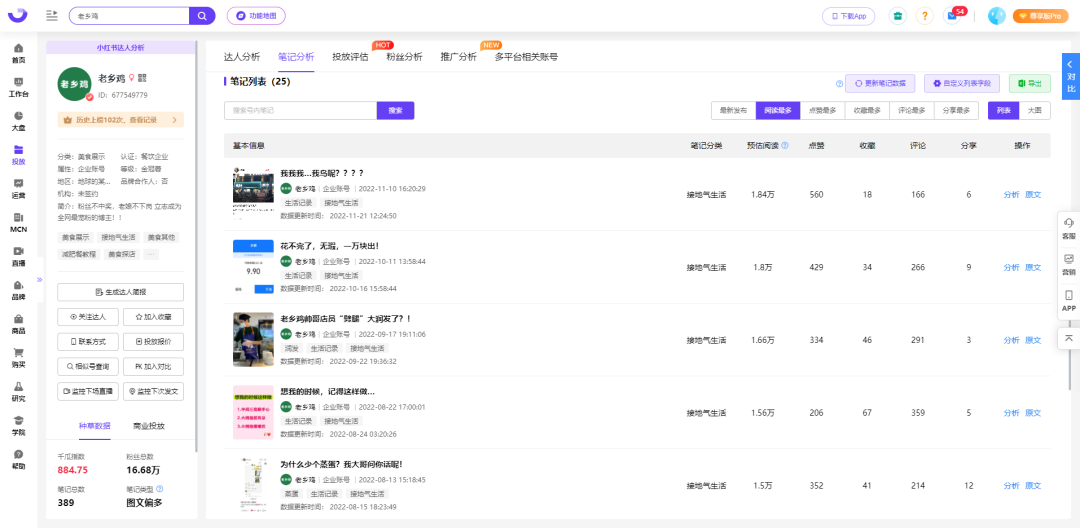
Task: Open the 营销 floating panel icon
Action: (1069, 264)
